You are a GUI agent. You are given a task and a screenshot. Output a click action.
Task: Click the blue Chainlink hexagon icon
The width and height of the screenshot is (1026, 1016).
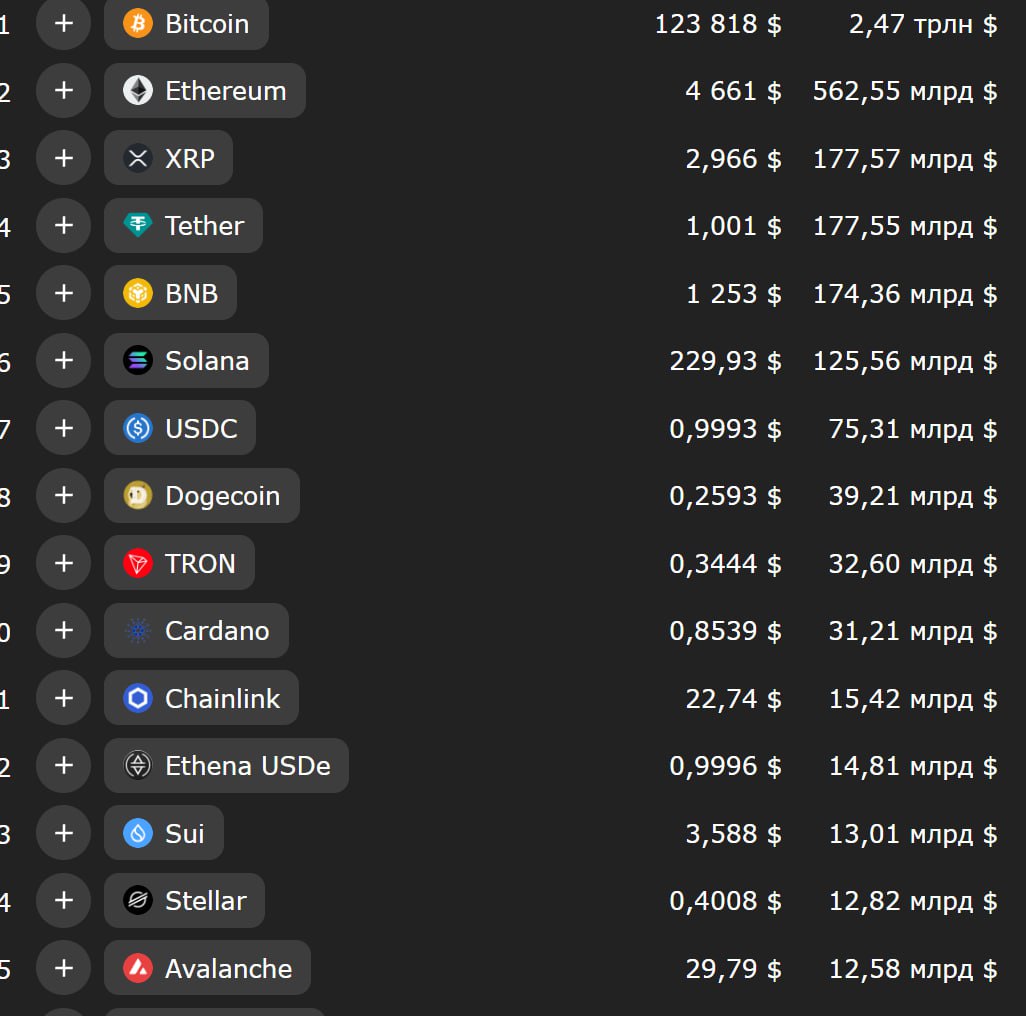pyautogui.click(x=138, y=698)
